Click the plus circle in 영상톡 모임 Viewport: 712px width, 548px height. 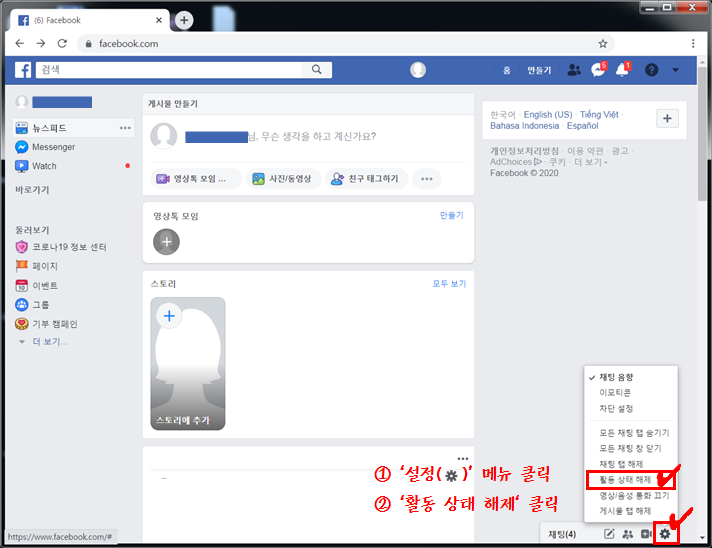(x=166, y=242)
